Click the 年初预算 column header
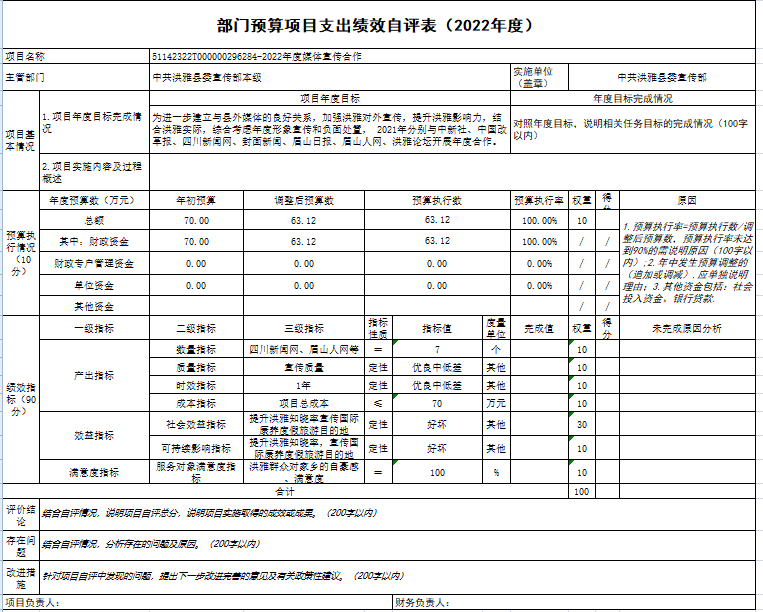Screen dimensions: 763x612 click(196, 200)
